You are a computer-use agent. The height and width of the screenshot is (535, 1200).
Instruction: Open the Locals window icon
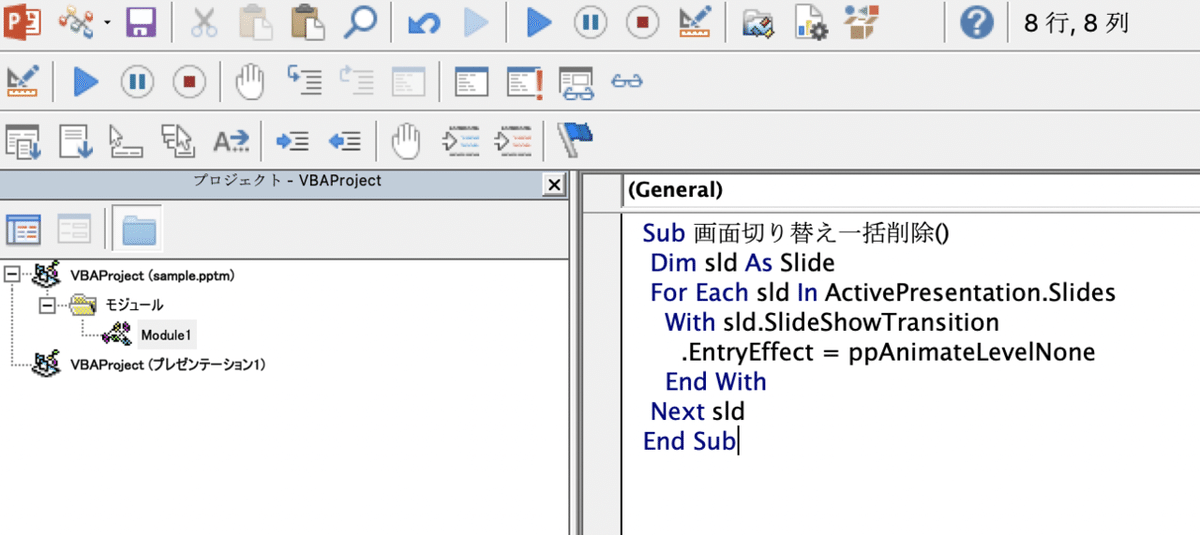[472, 82]
